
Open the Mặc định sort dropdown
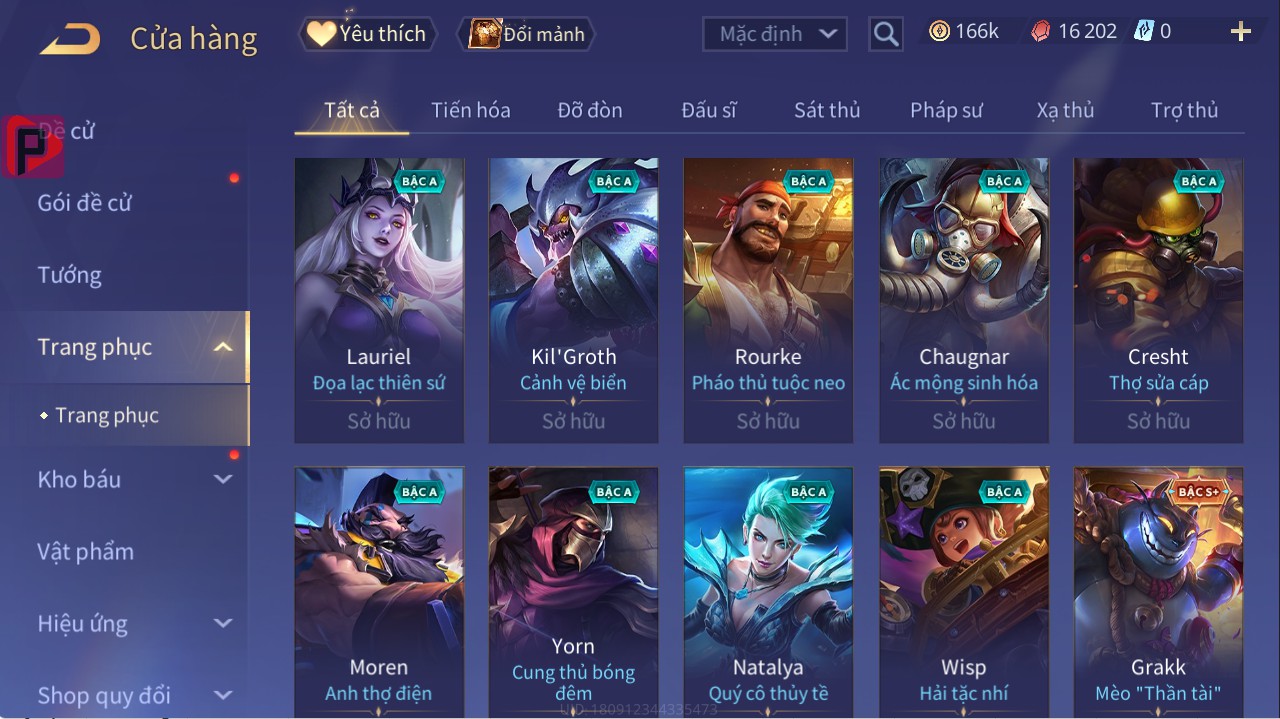(x=775, y=34)
